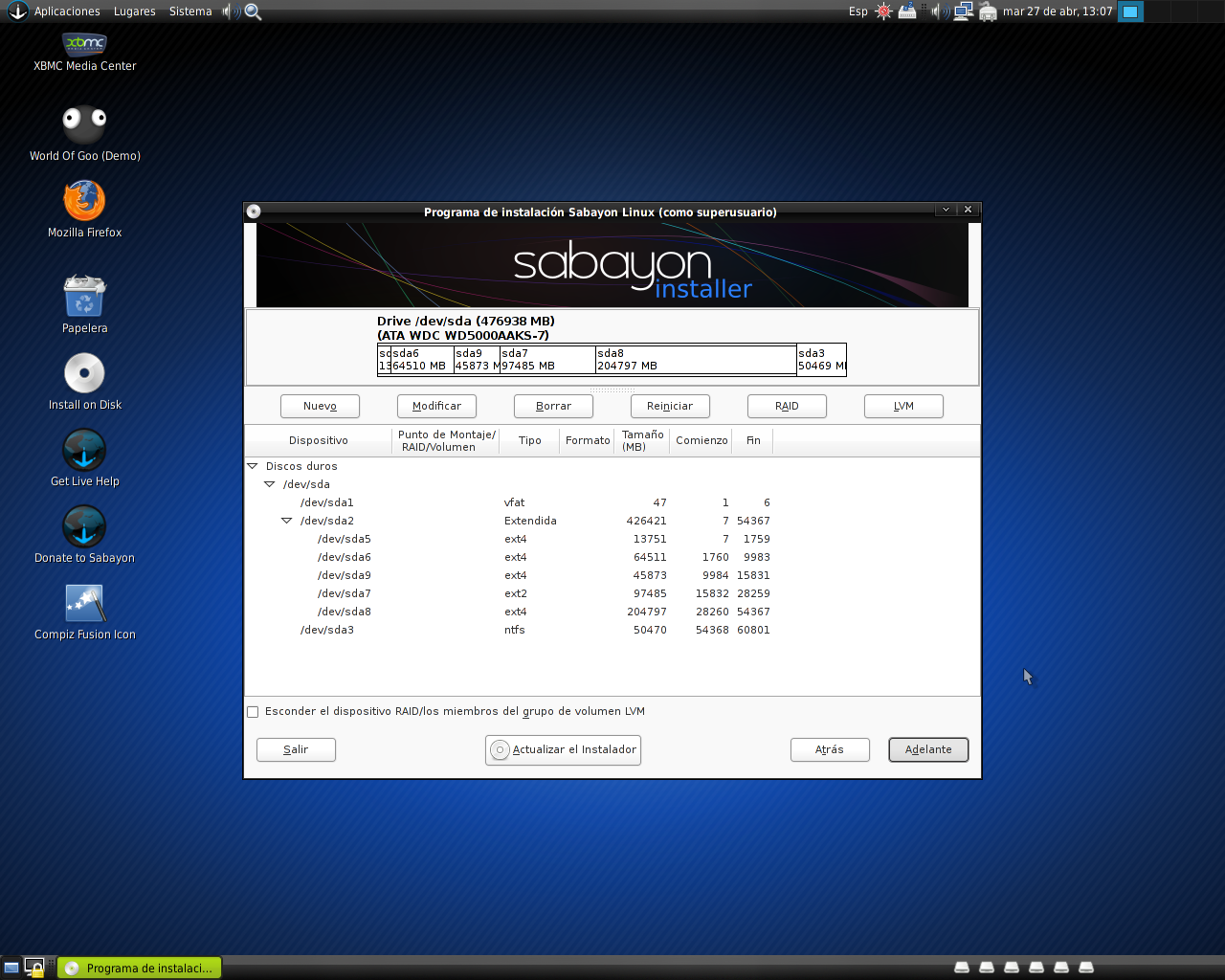Click the Esp keyboard layout indicator
The width and height of the screenshot is (1225, 980).
858,11
